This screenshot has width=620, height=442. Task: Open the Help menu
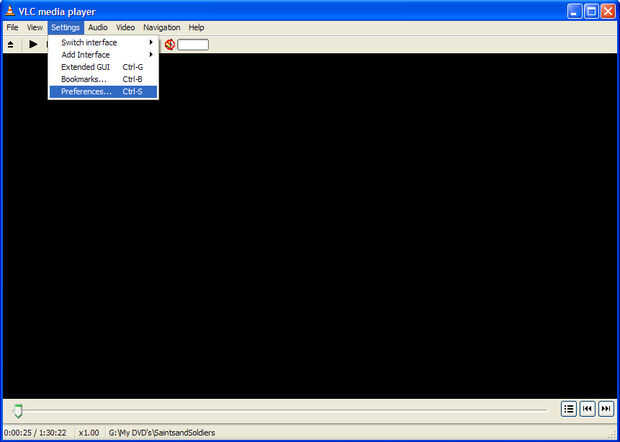point(196,27)
